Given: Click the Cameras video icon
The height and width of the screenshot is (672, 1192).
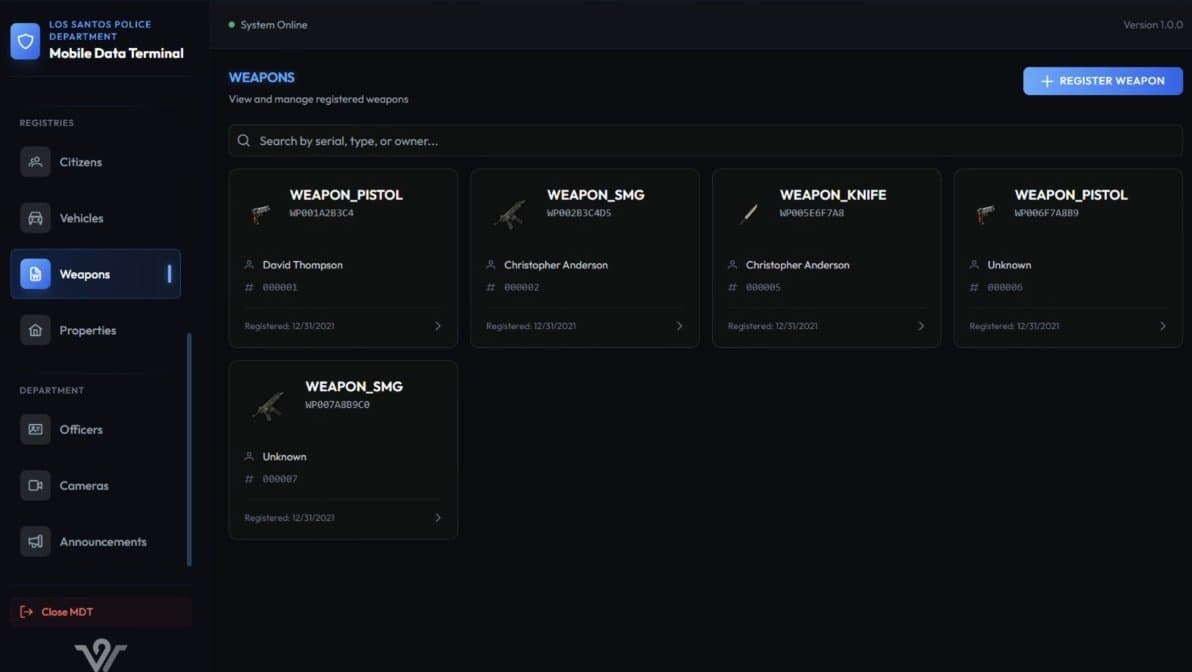Looking at the screenshot, I should tap(35, 485).
